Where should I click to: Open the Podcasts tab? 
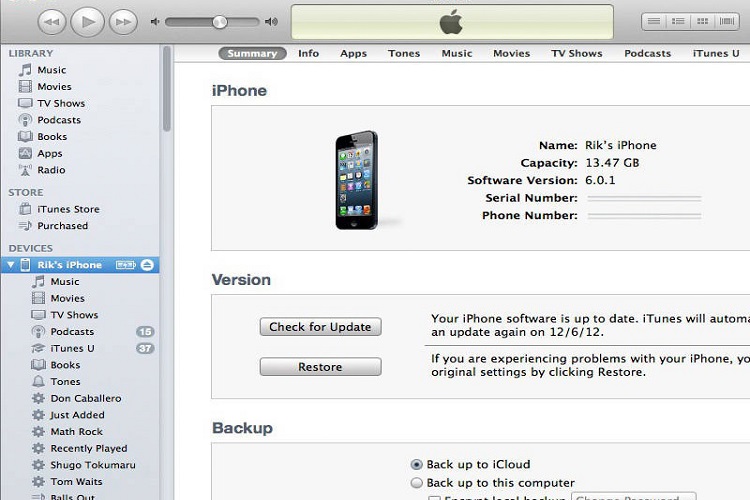pyautogui.click(x=647, y=53)
